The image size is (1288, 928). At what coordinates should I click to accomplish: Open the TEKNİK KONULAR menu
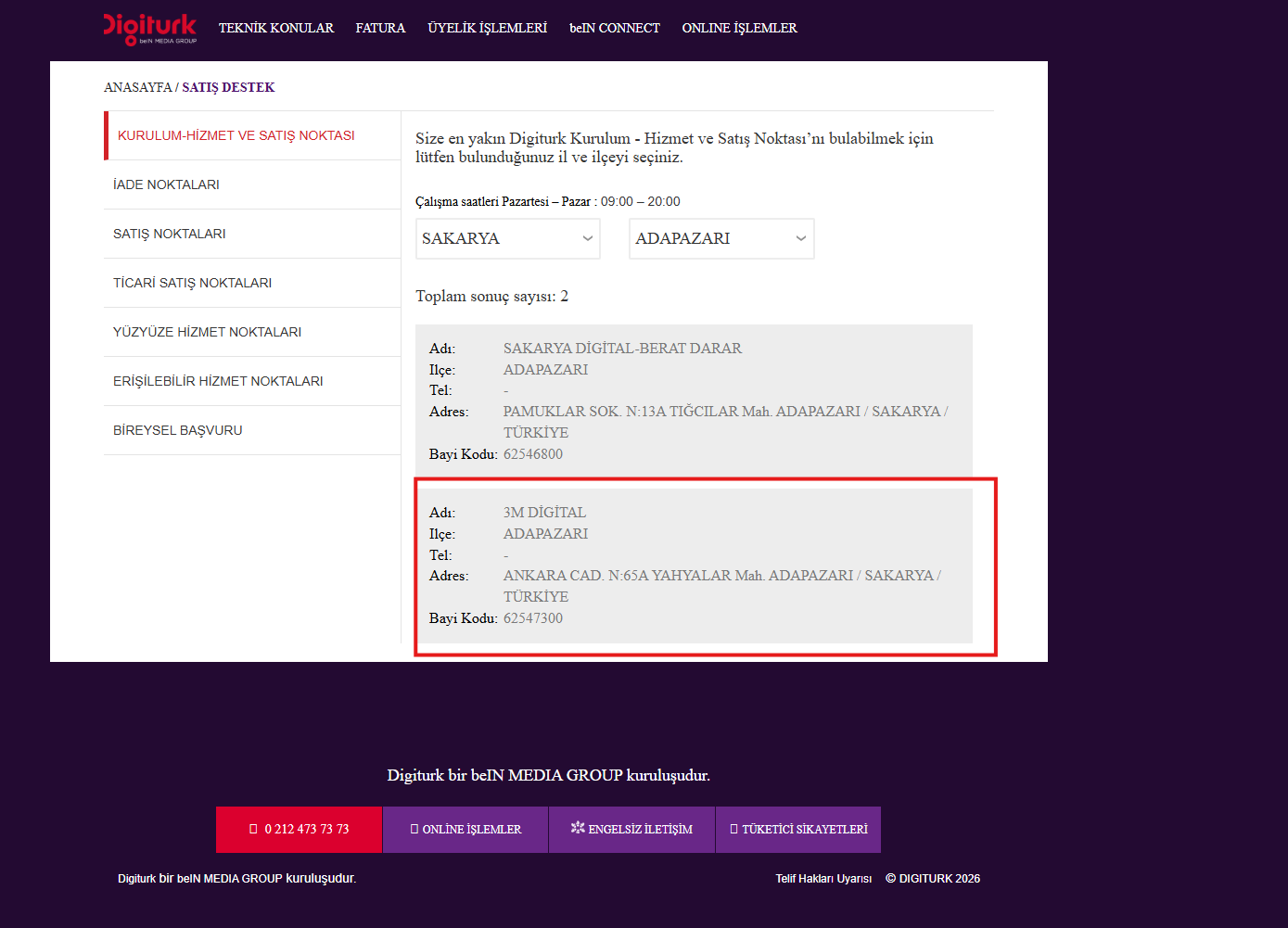(x=276, y=28)
